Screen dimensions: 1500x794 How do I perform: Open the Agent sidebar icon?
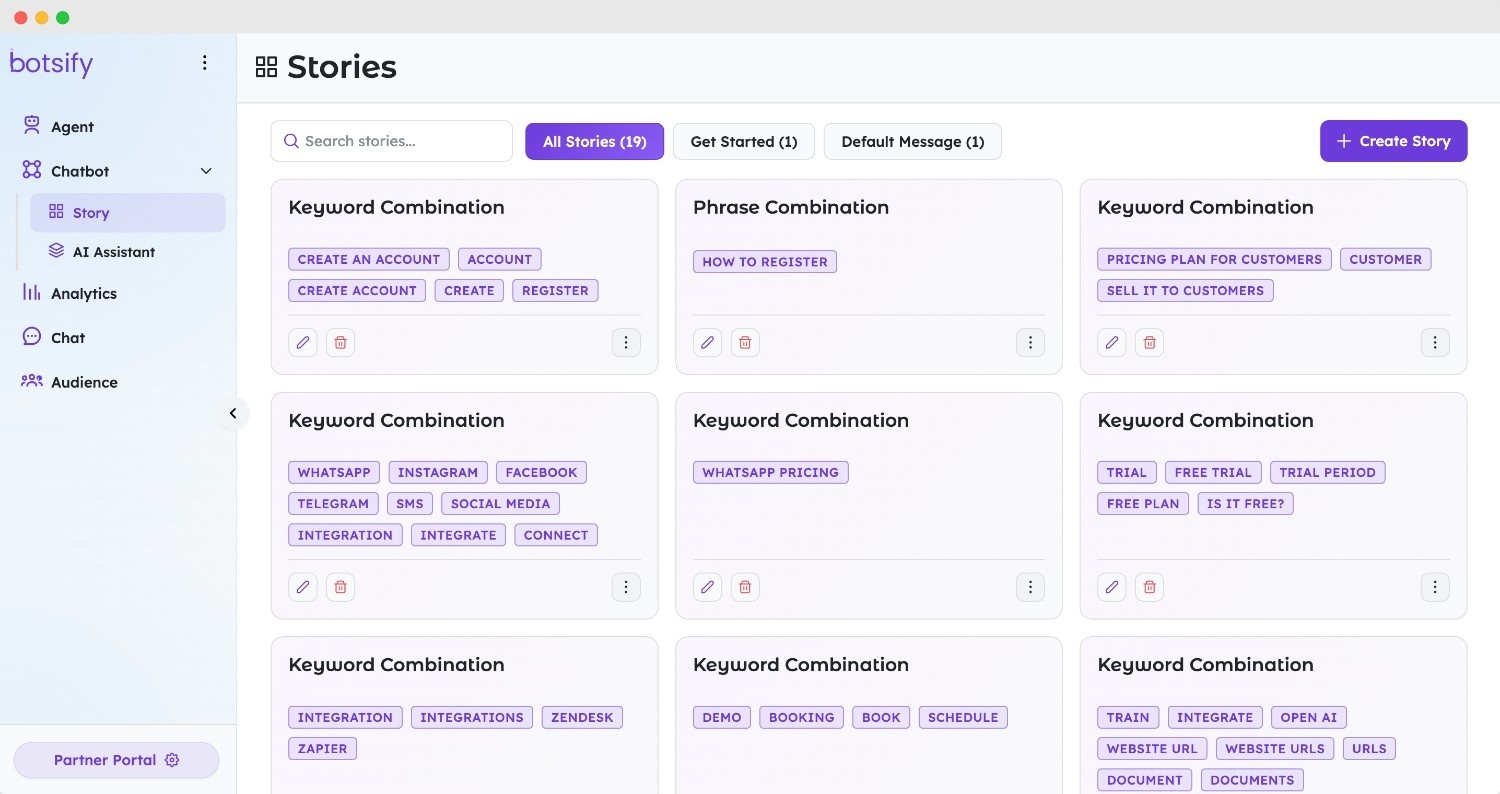(x=32, y=126)
